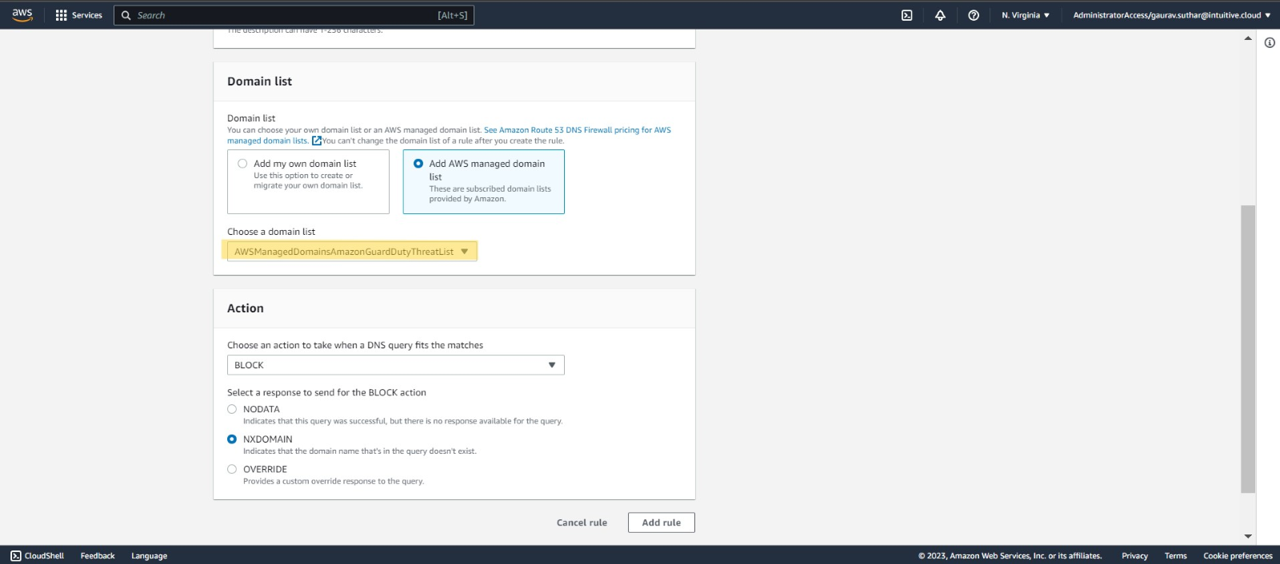Image resolution: width=1280 pixels, height=564 pixels.
Task: Open the help question mark icon
Action: coord(973,15)
